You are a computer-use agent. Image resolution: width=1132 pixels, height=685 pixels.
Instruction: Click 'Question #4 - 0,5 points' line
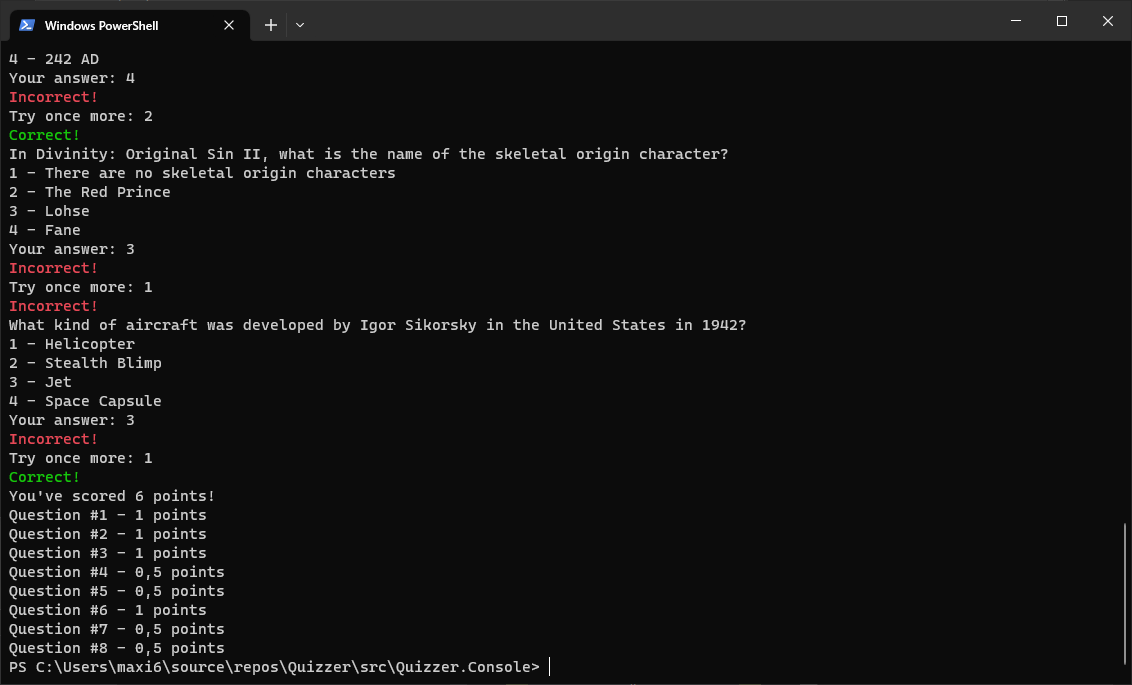(117, 572)
